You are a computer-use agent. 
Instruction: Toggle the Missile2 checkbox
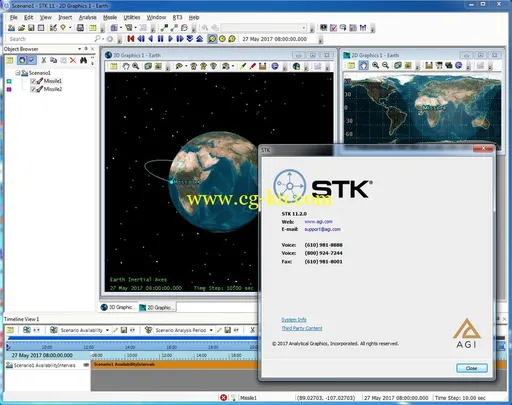pyautogui.click(x=33, y=89)
